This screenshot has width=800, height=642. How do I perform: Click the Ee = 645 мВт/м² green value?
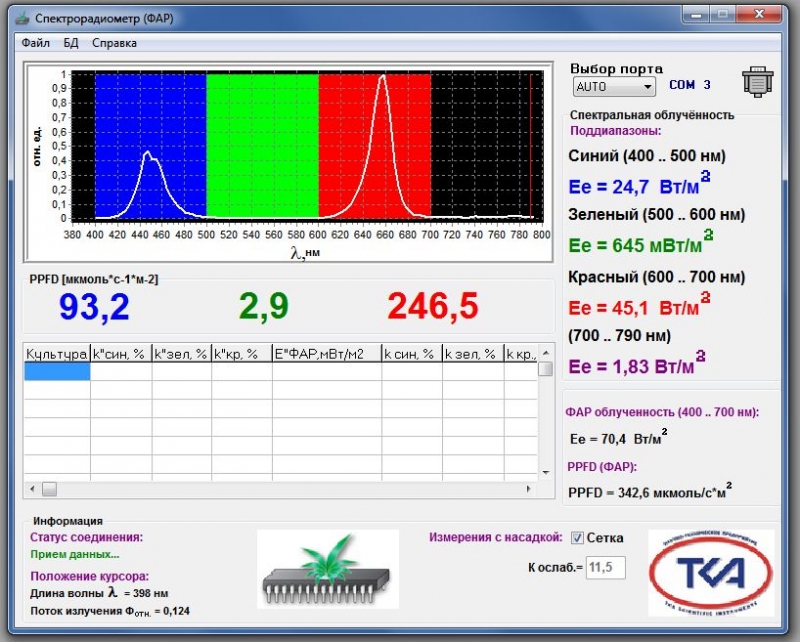[641, 243]
